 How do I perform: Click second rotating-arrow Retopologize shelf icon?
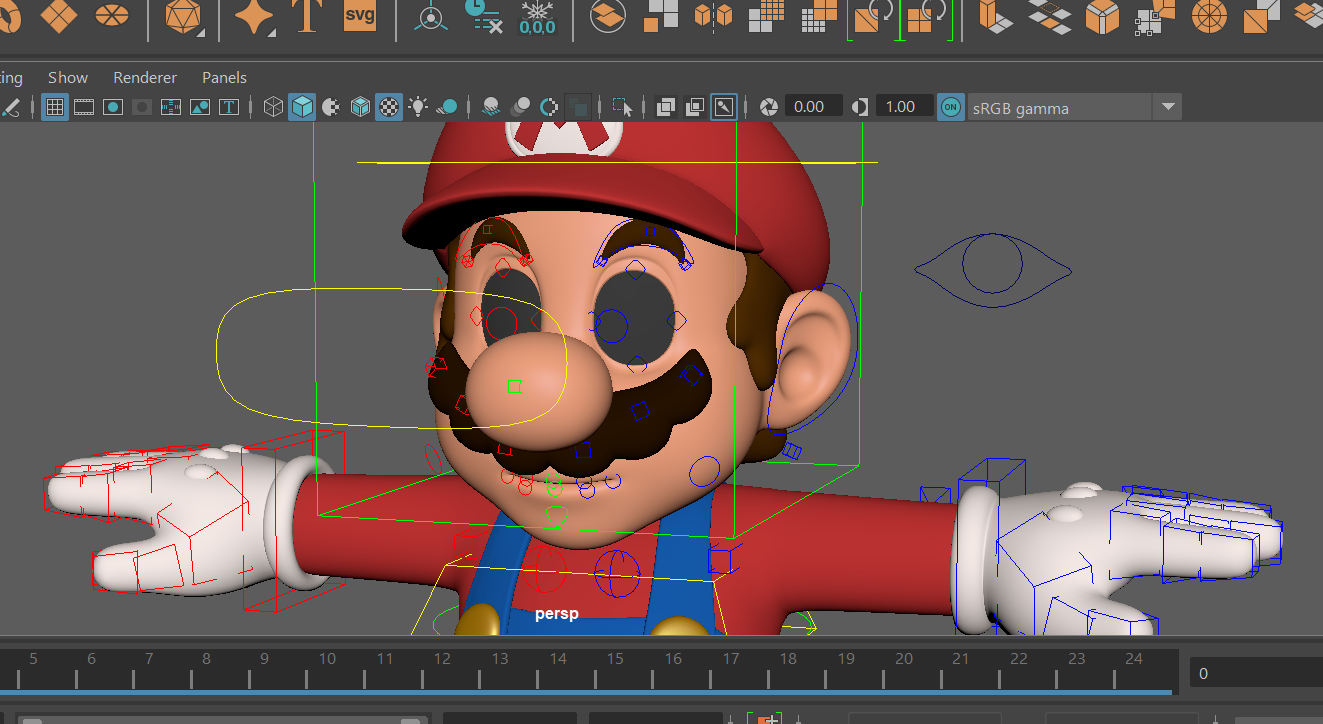[926, 18]
